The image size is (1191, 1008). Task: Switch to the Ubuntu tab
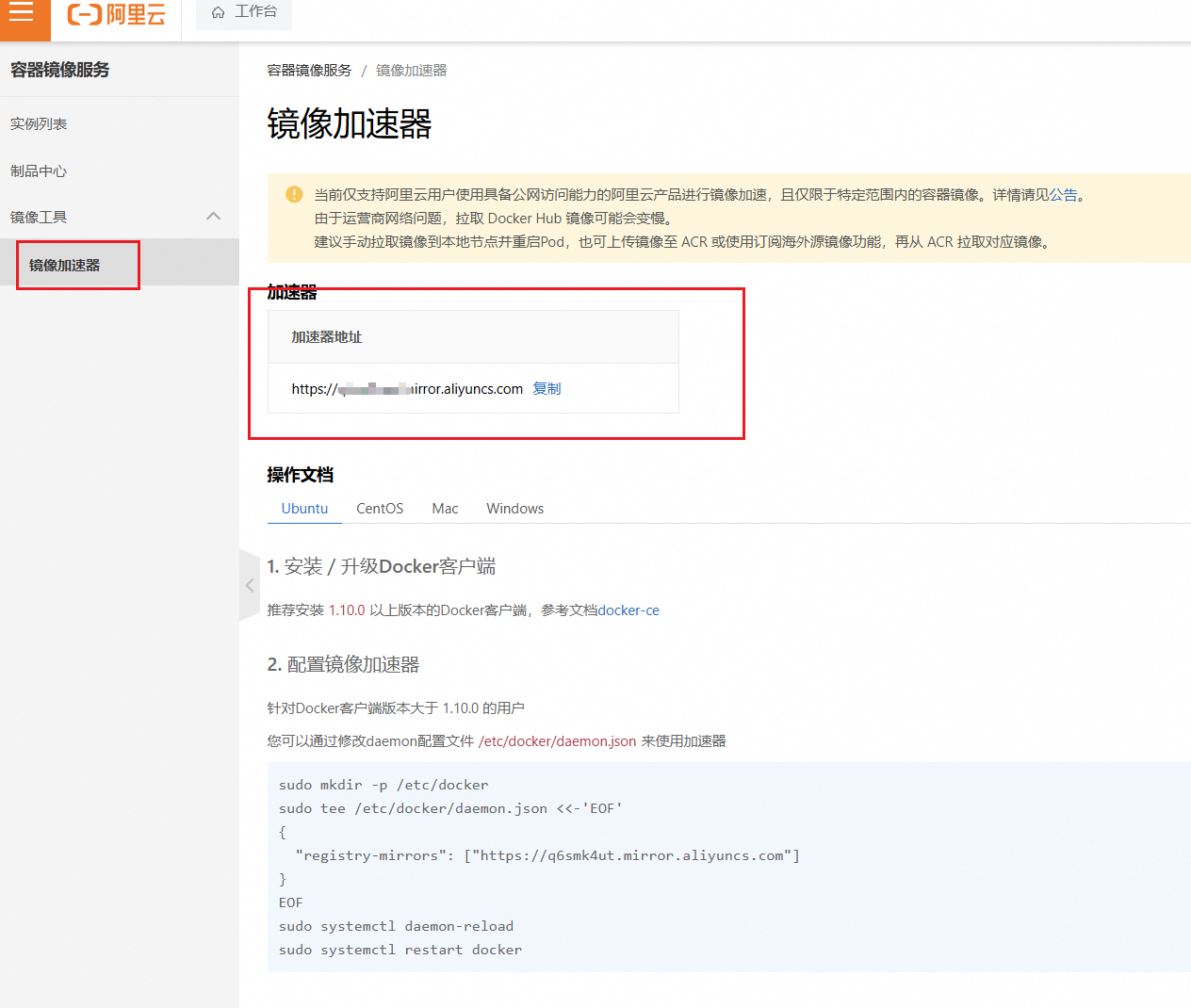304,509
